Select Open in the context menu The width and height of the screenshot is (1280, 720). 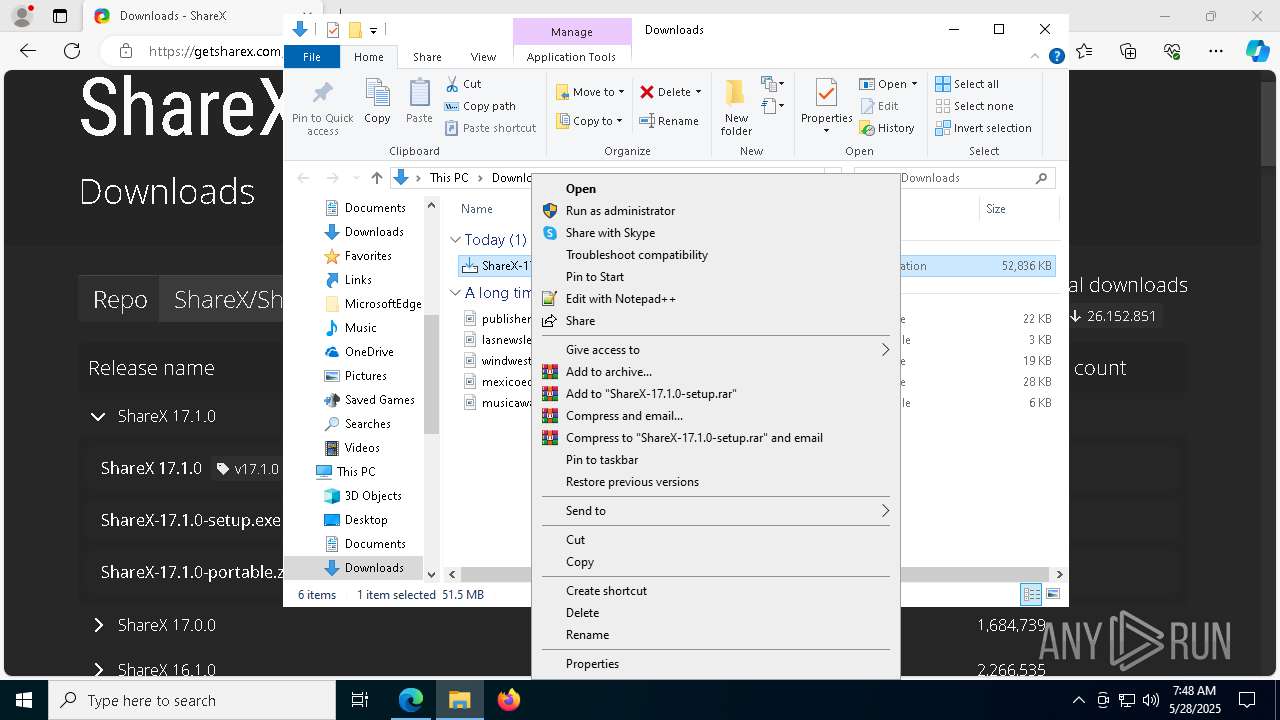580,189
